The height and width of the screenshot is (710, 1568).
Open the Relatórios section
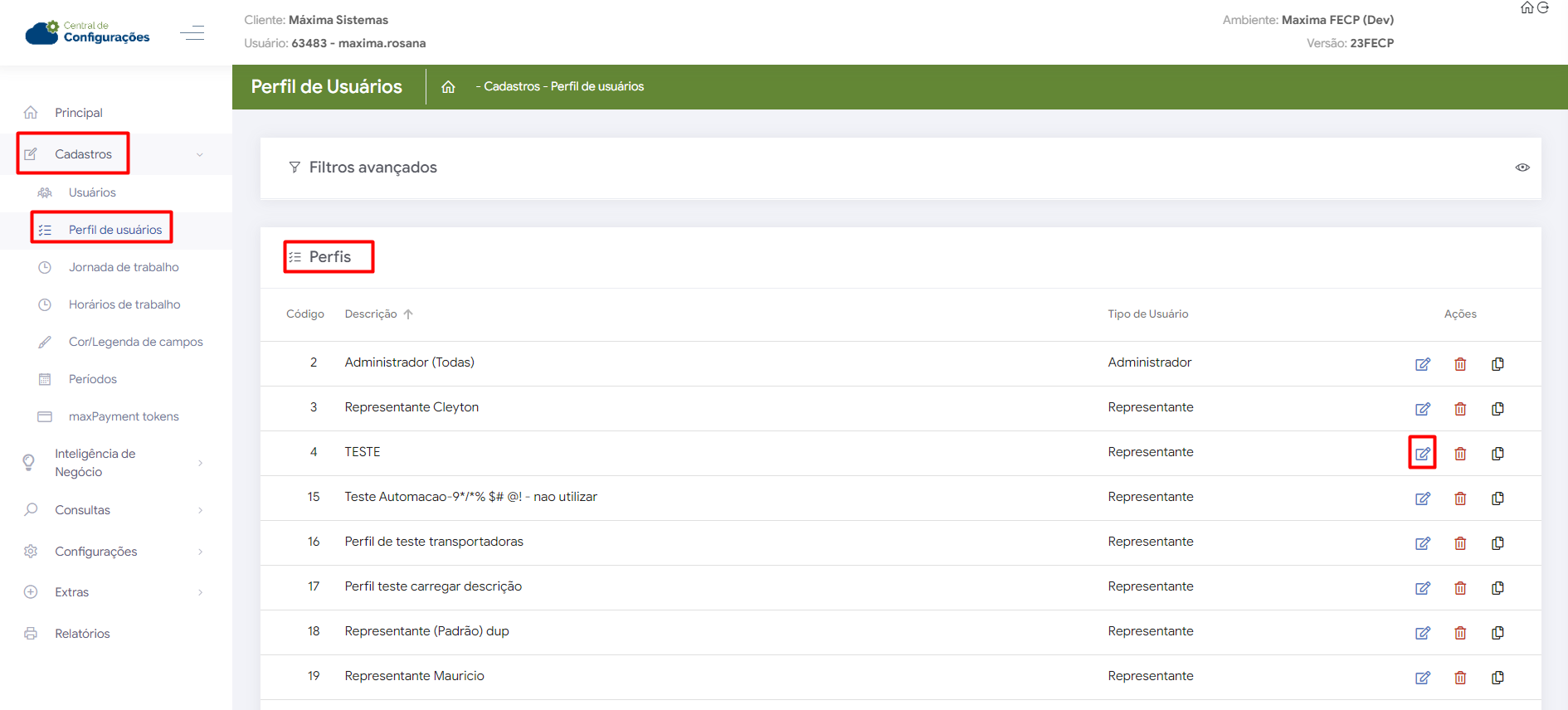coord(82,634)
